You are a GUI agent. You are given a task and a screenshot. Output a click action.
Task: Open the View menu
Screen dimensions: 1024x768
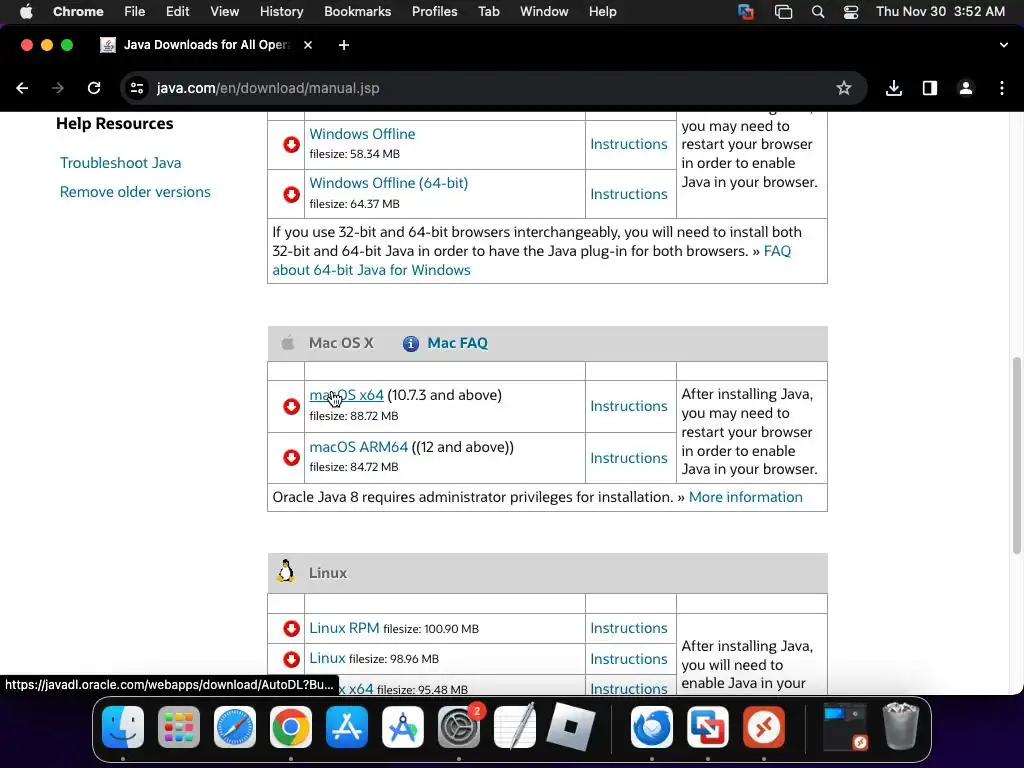225,12
